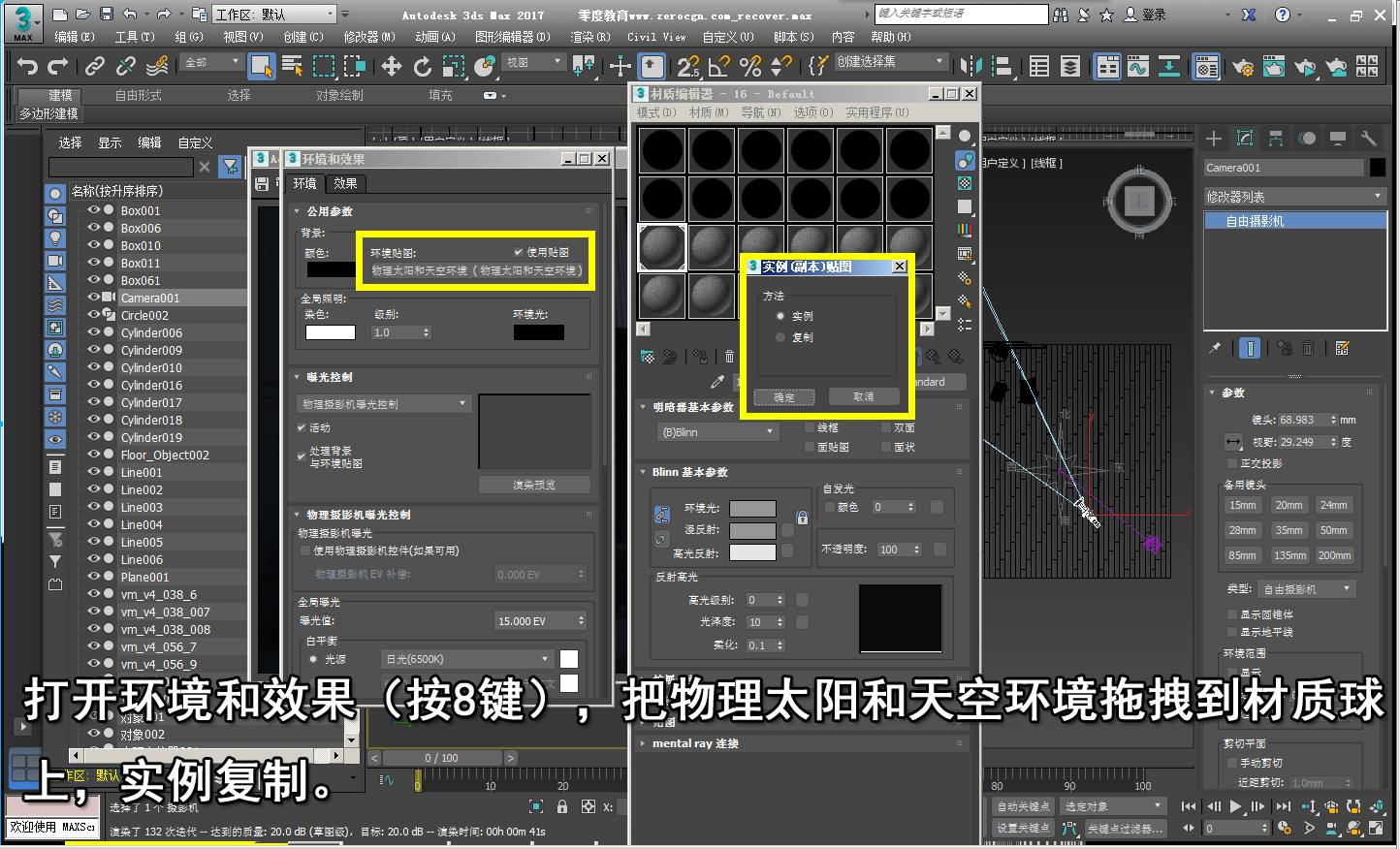The image size is (1400, 849).
Task: Open the Animation menu in menu bar
Action: click(x=434, y=37)
